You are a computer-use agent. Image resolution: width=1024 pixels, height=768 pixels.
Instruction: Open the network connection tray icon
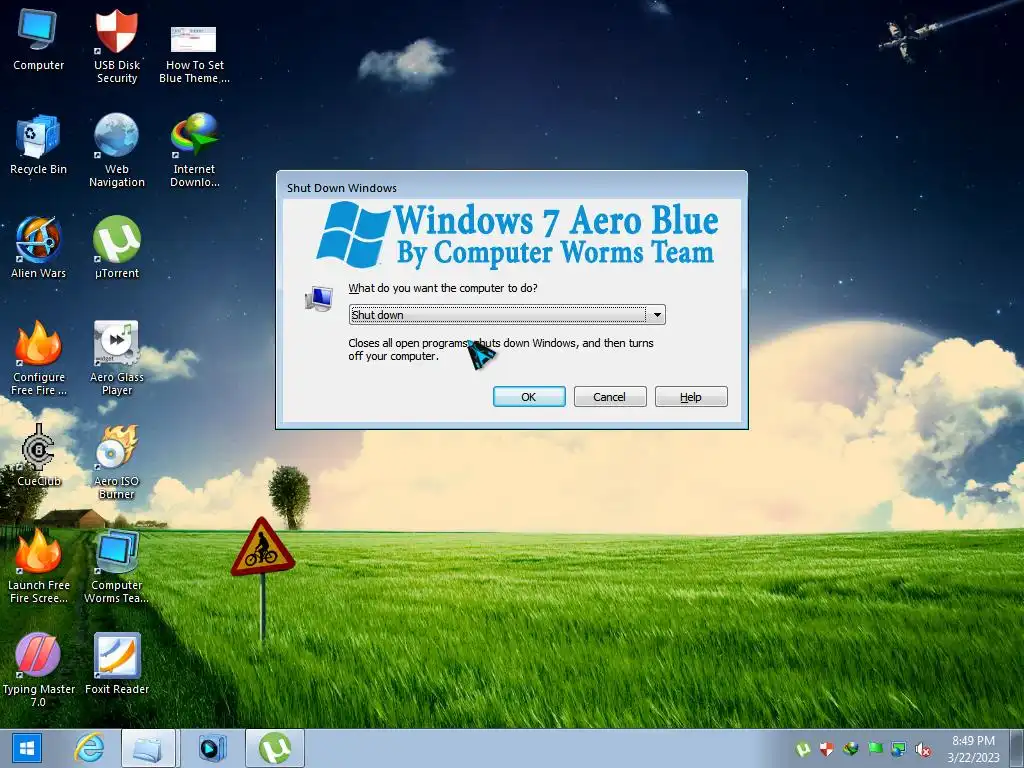(x=899, y=749)
